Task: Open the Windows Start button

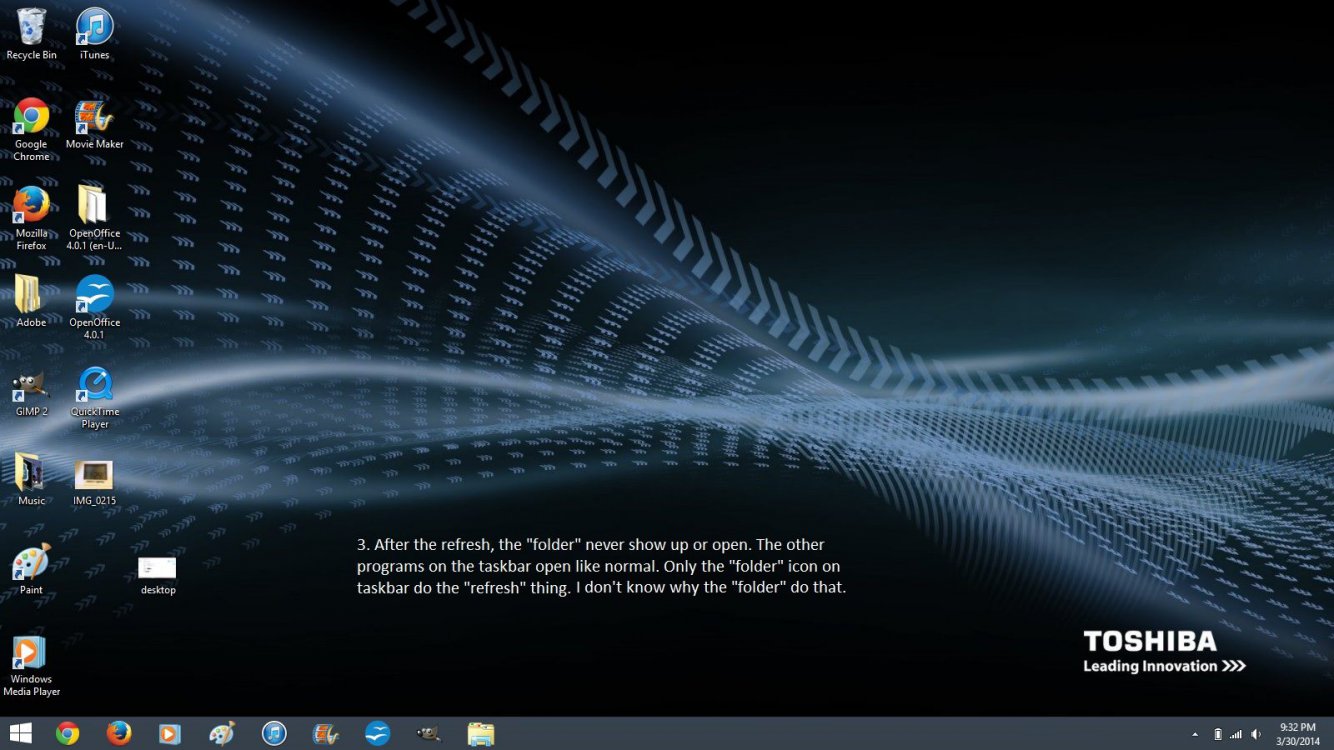Action: pos(20,733)
